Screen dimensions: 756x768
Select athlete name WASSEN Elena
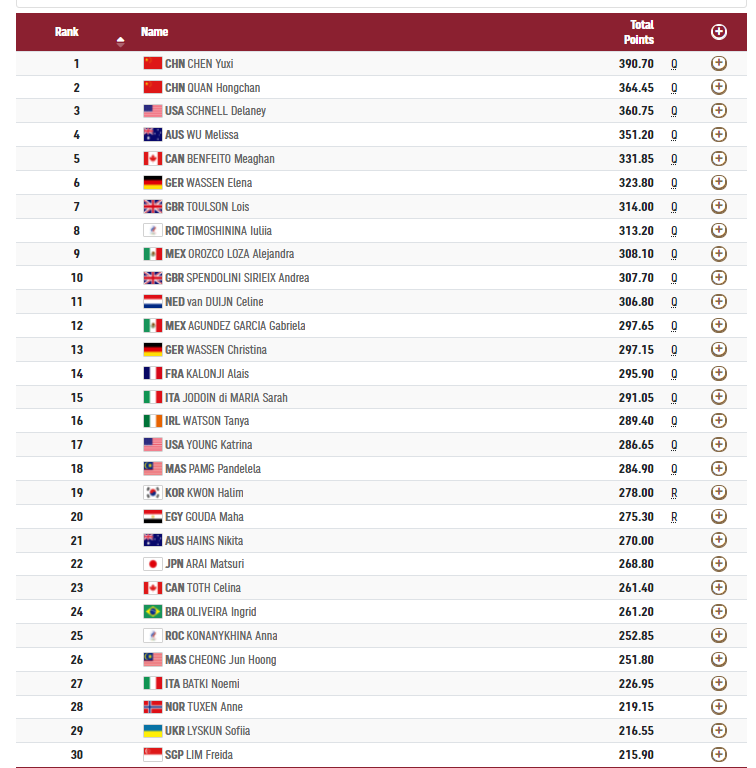[x=219, y=183]
